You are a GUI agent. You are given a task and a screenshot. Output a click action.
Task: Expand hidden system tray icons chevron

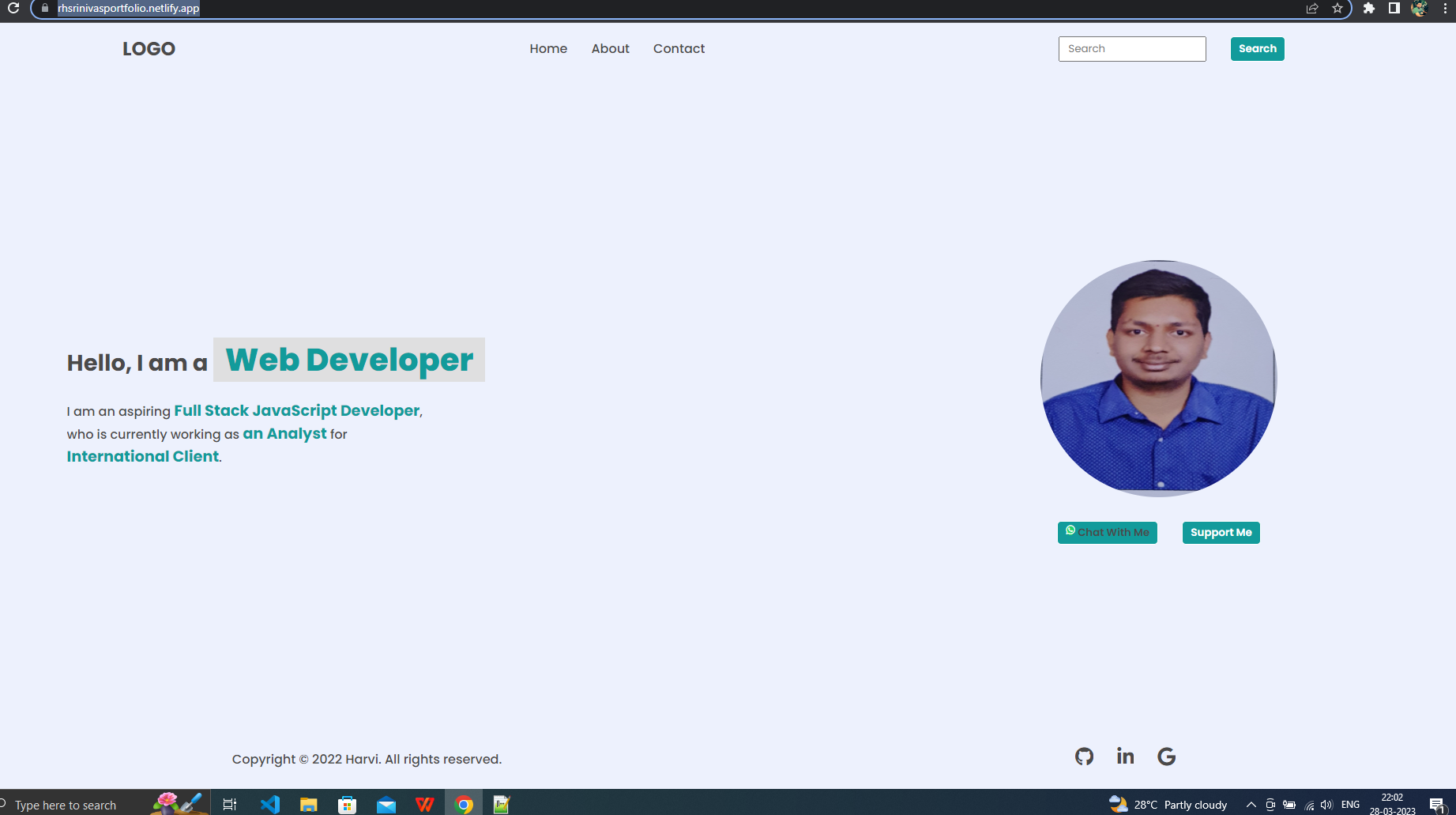(1251, 804)
